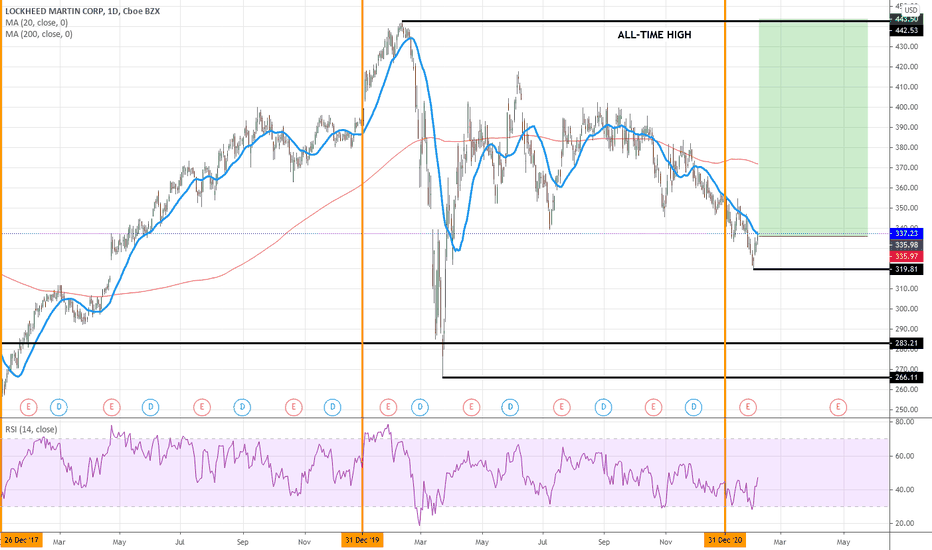The height and width of the screenshot is (550, 932).
Task: Open D dividend marker beneath the March 2020 crash
Action: tap(420, 407)
